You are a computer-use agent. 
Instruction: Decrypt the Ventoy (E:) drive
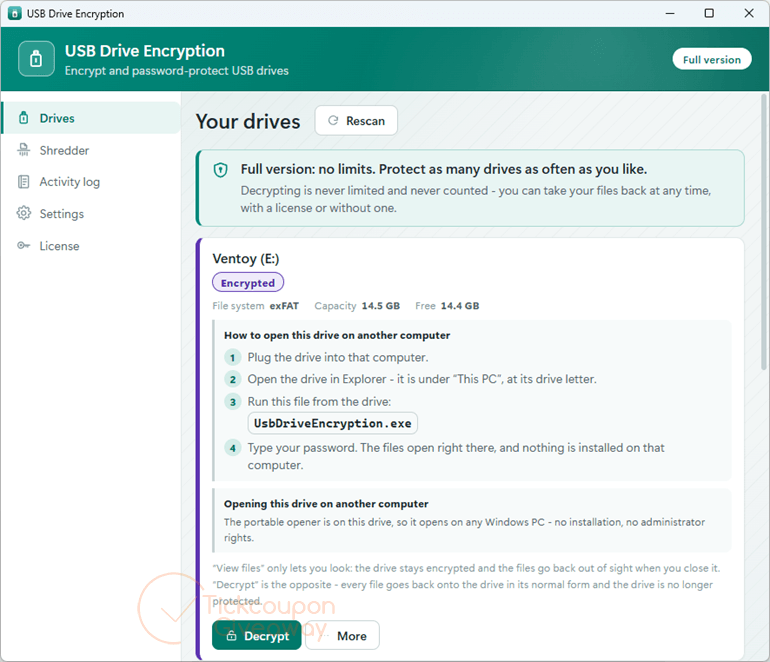pos(256,635)
